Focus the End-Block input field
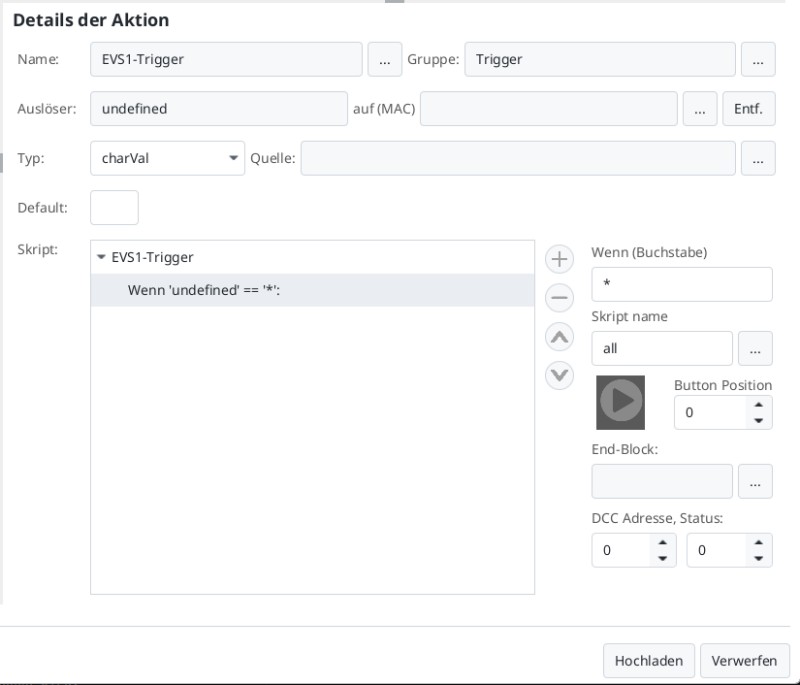The height and width of the screenshot is (685, 800). pos(662,481)
